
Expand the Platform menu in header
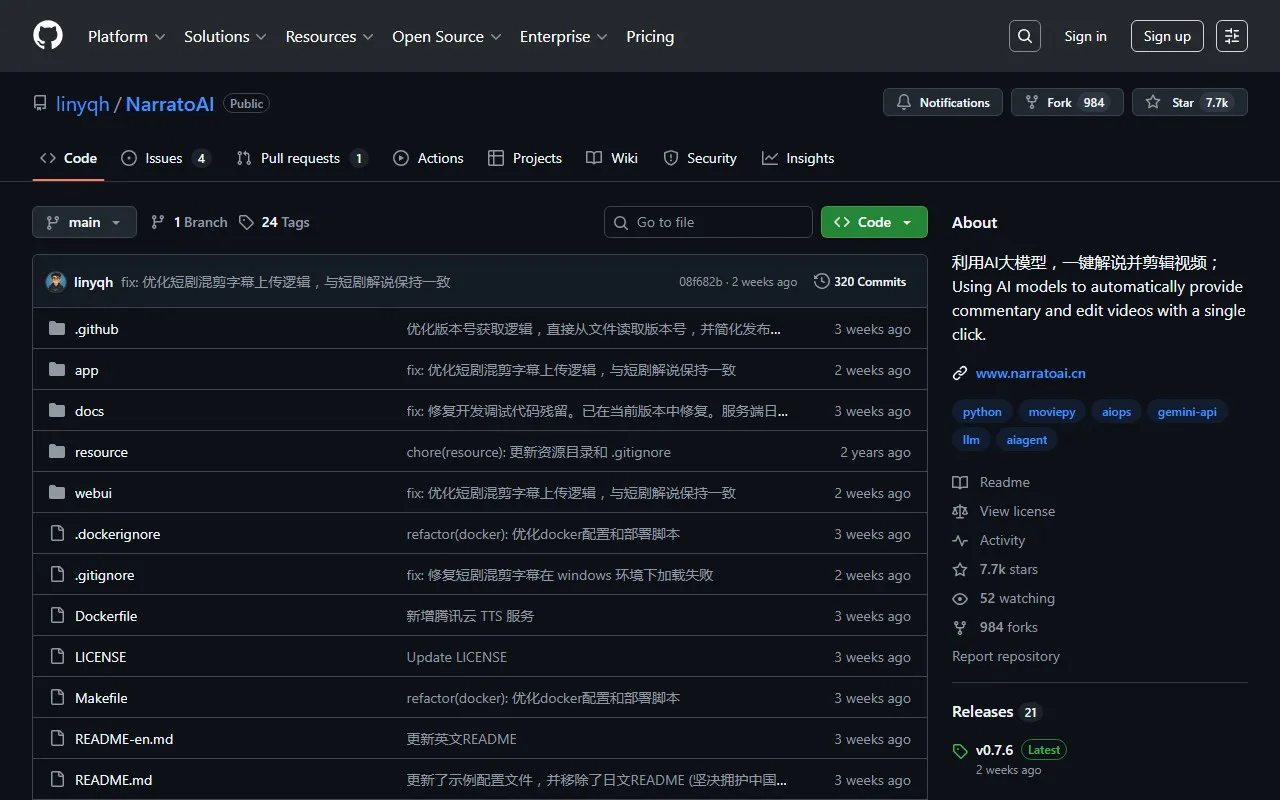pos(126,36)
